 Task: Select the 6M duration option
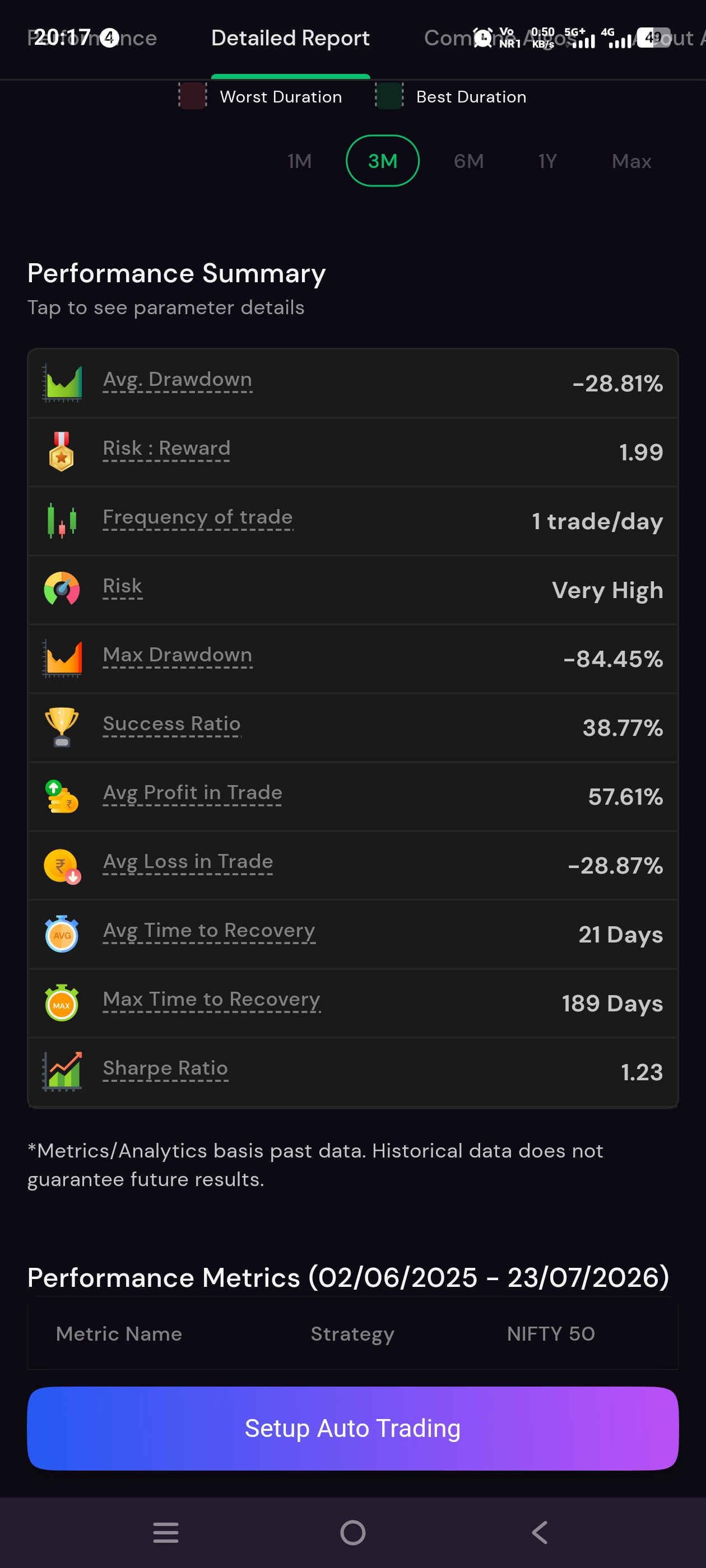click(x=468, y=161)
